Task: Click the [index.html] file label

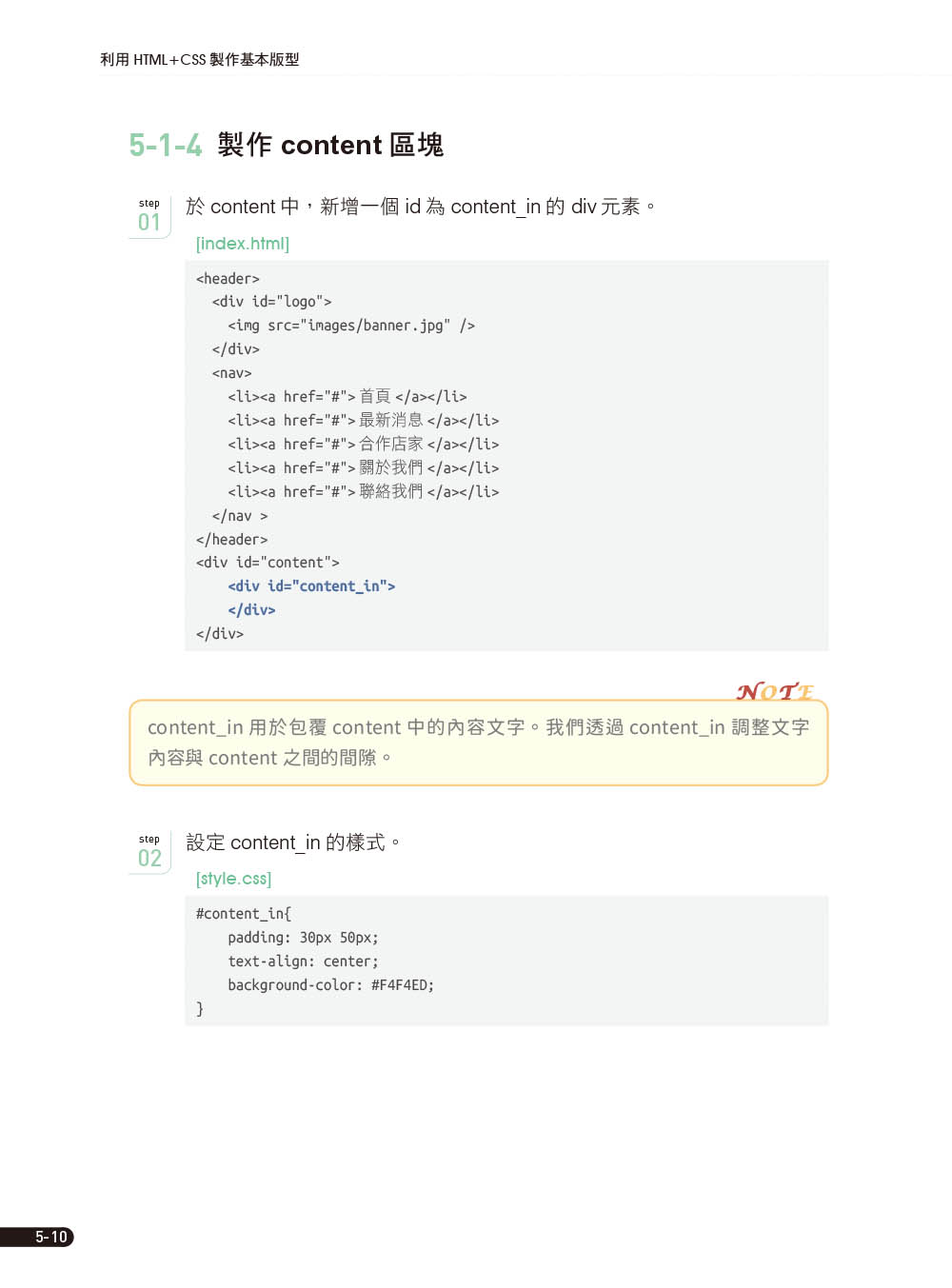Action: [243, 244]
